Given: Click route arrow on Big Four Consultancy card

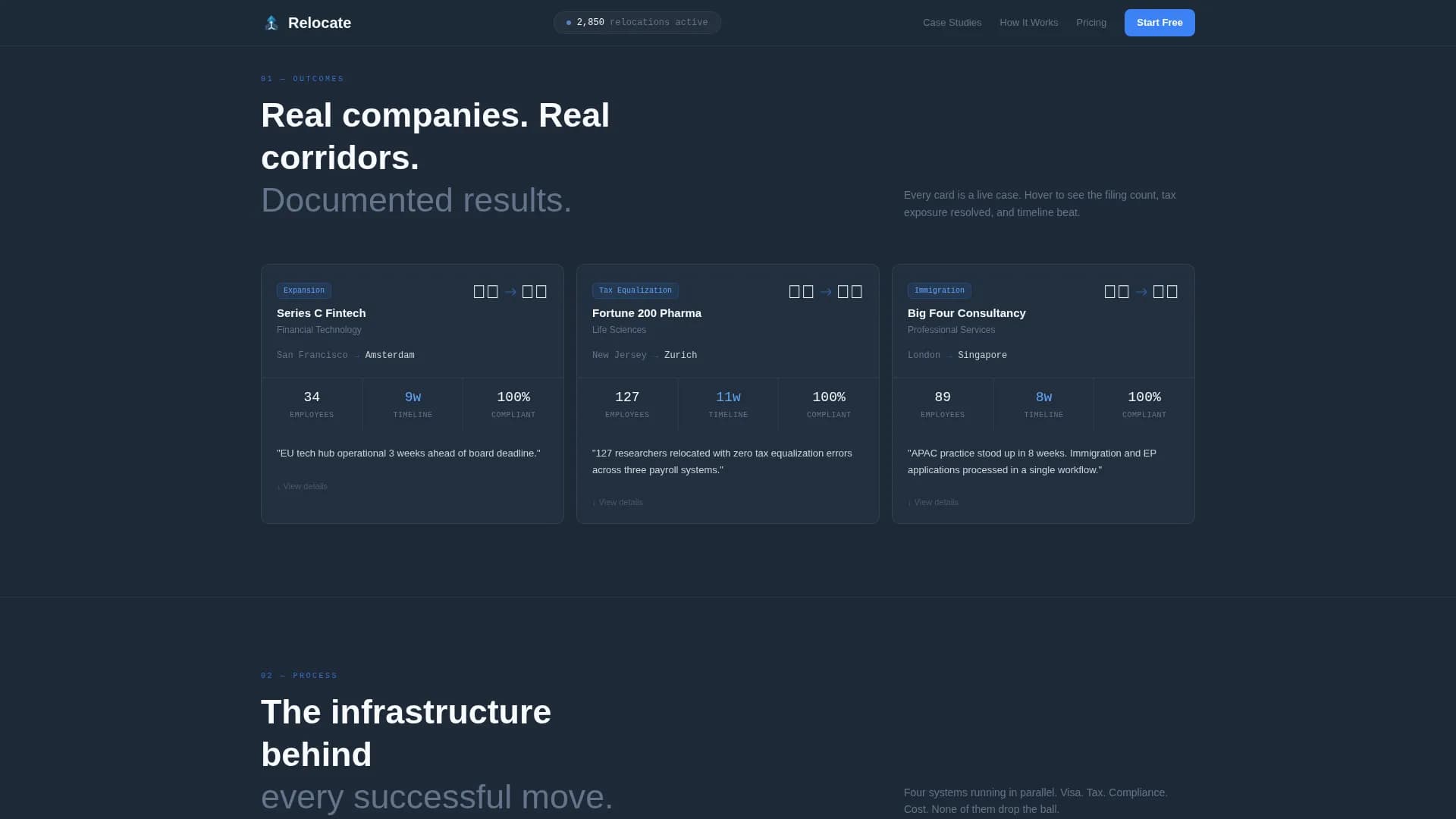Looking at the screenshot, I should click(x=1141, y=292).
